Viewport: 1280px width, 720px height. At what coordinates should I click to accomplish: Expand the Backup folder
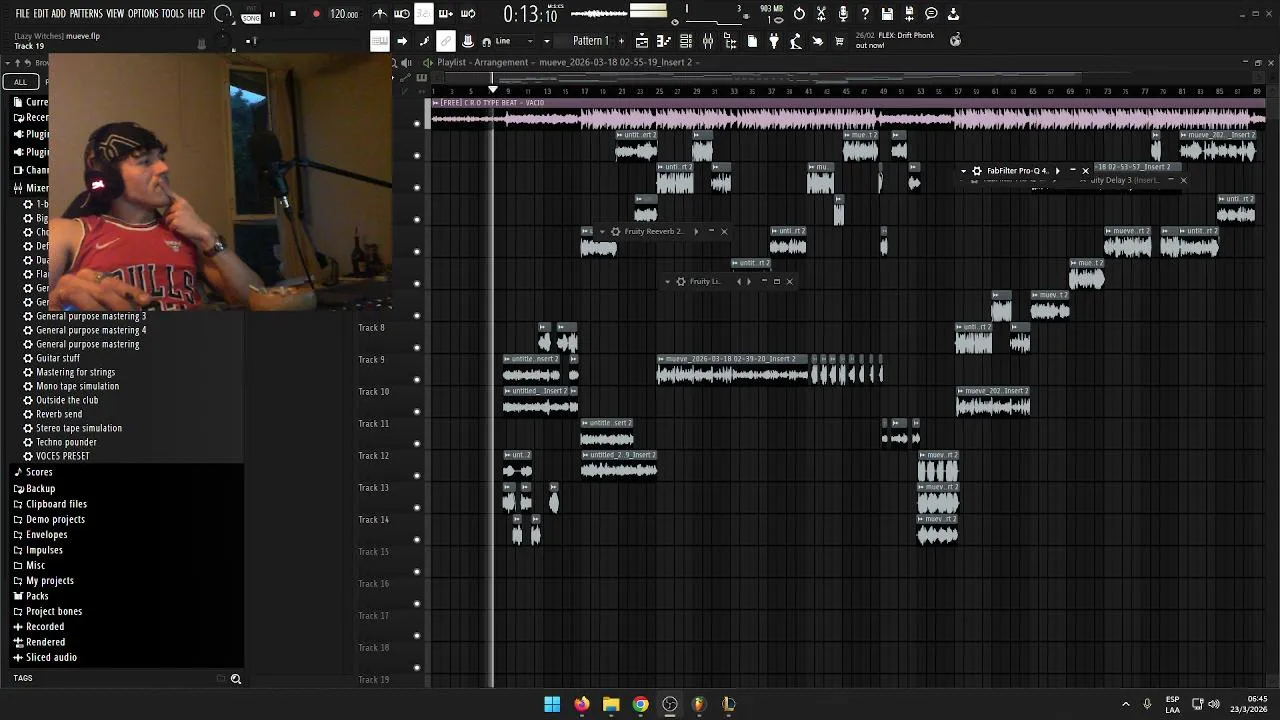(x=40, y=489)
